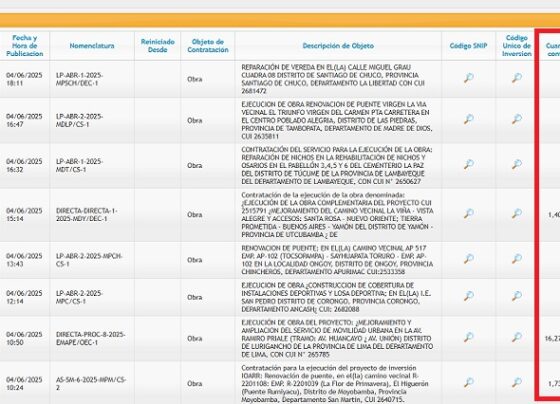The image size is (560, 404).
Task: Select the date cell '04/06/2025 16:47'
Action: (24, 120)
